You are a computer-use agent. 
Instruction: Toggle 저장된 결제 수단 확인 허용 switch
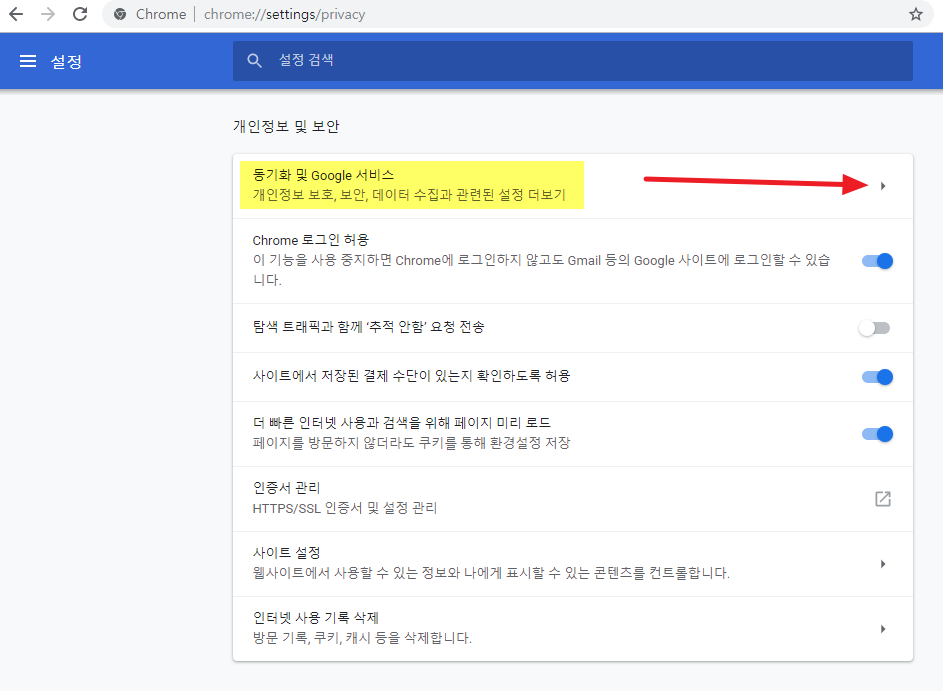(877, 376)
